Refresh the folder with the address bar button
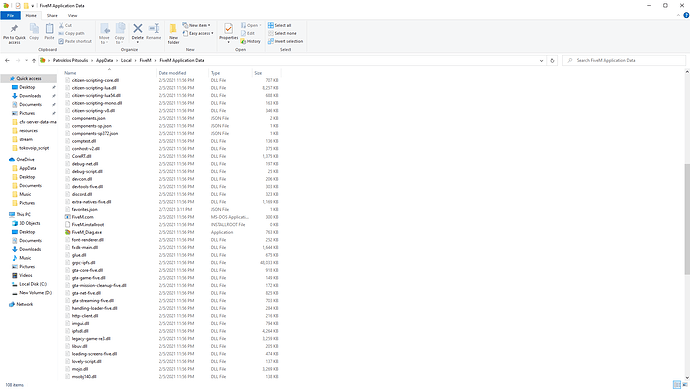 552,60
